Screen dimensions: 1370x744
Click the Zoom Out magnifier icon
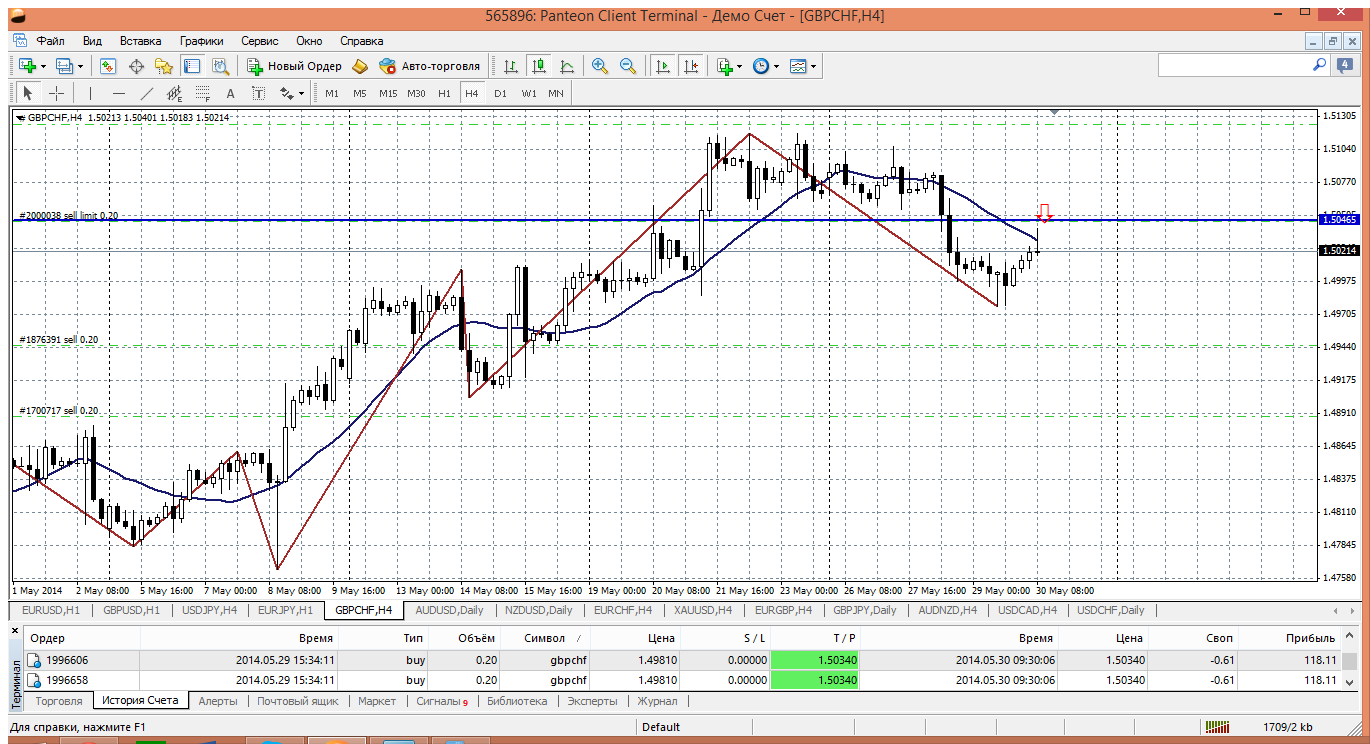[628, 66]
